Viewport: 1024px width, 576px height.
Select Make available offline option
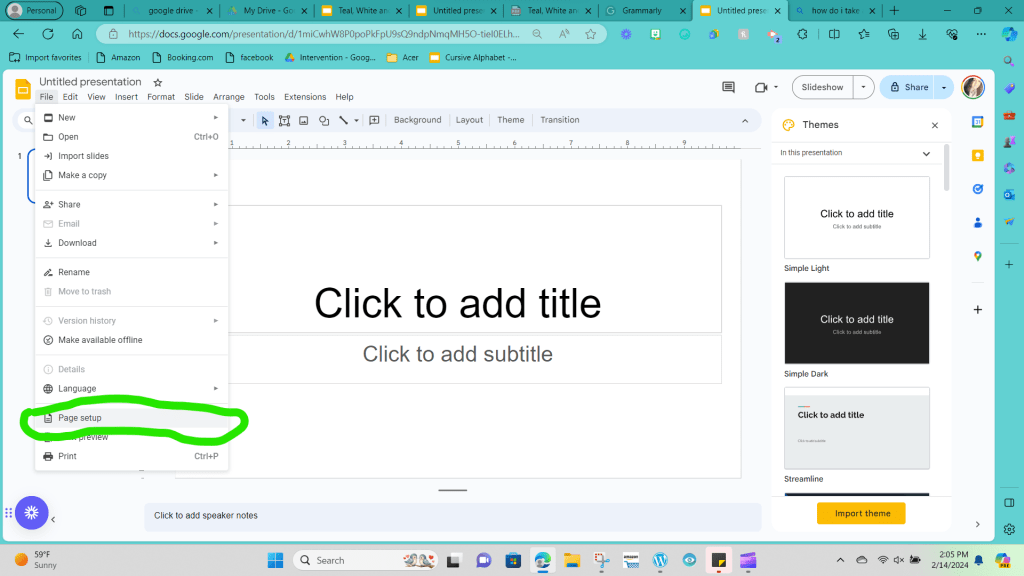pyautogui.click(x=100, y=340)
